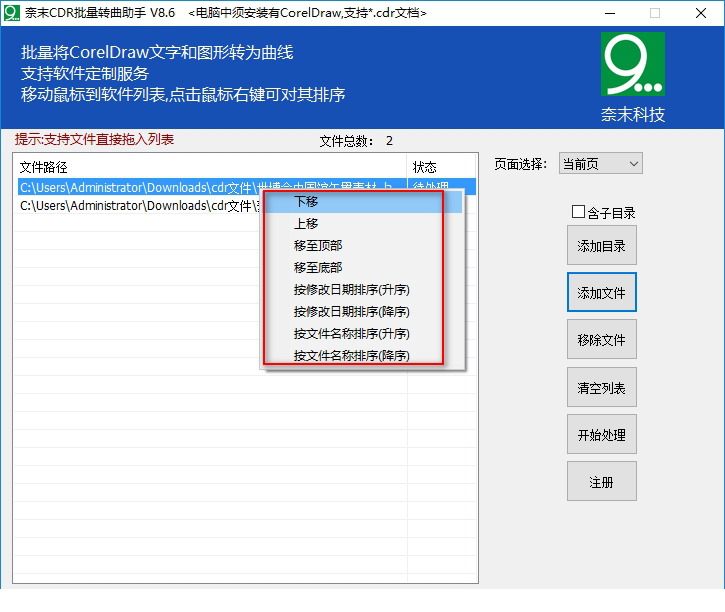This screenshot has height=612, width=725.
Task: Select the second file path row
Action: tap(139, 205)
